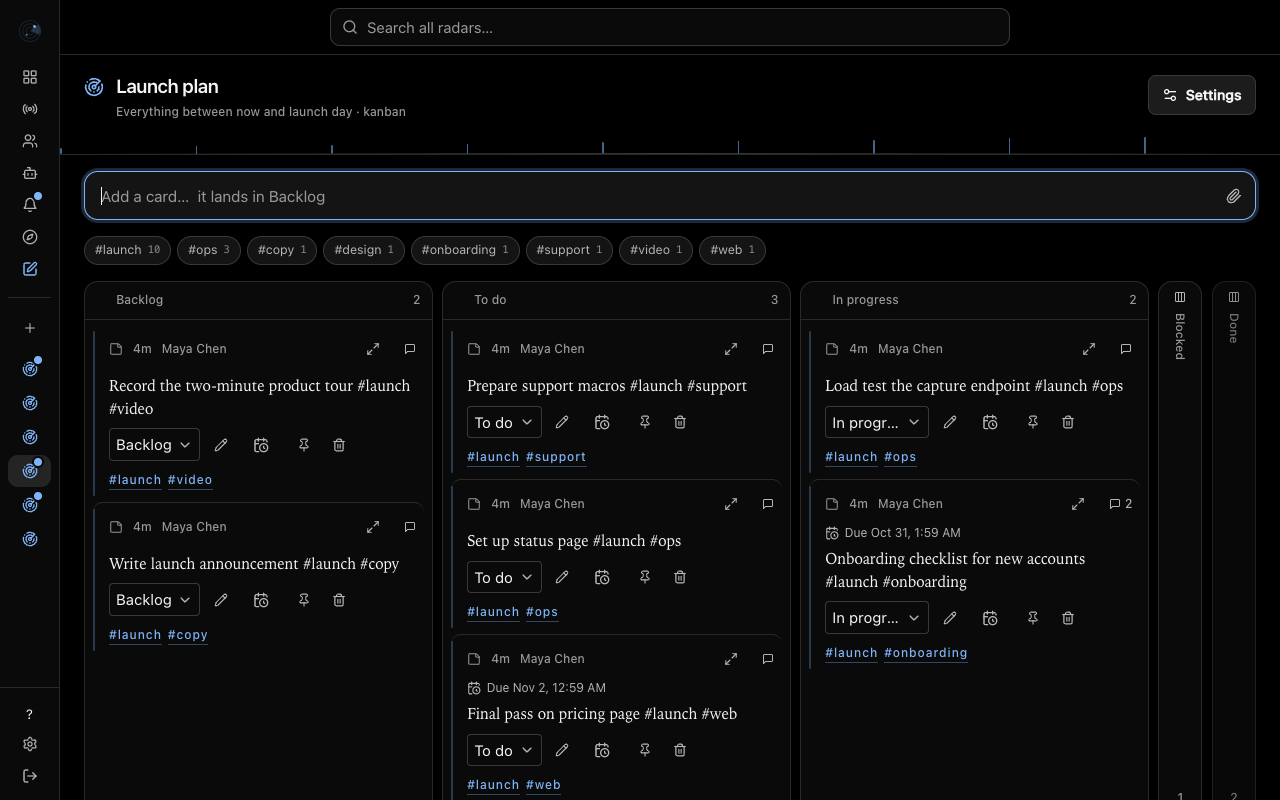Delete the launch announcement card
The image size is (1280, 800).
coord(339,600)
